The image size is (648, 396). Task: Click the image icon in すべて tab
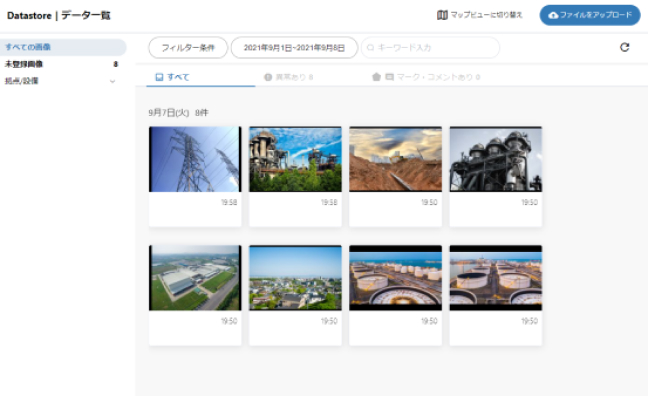[x=160, y=77]
